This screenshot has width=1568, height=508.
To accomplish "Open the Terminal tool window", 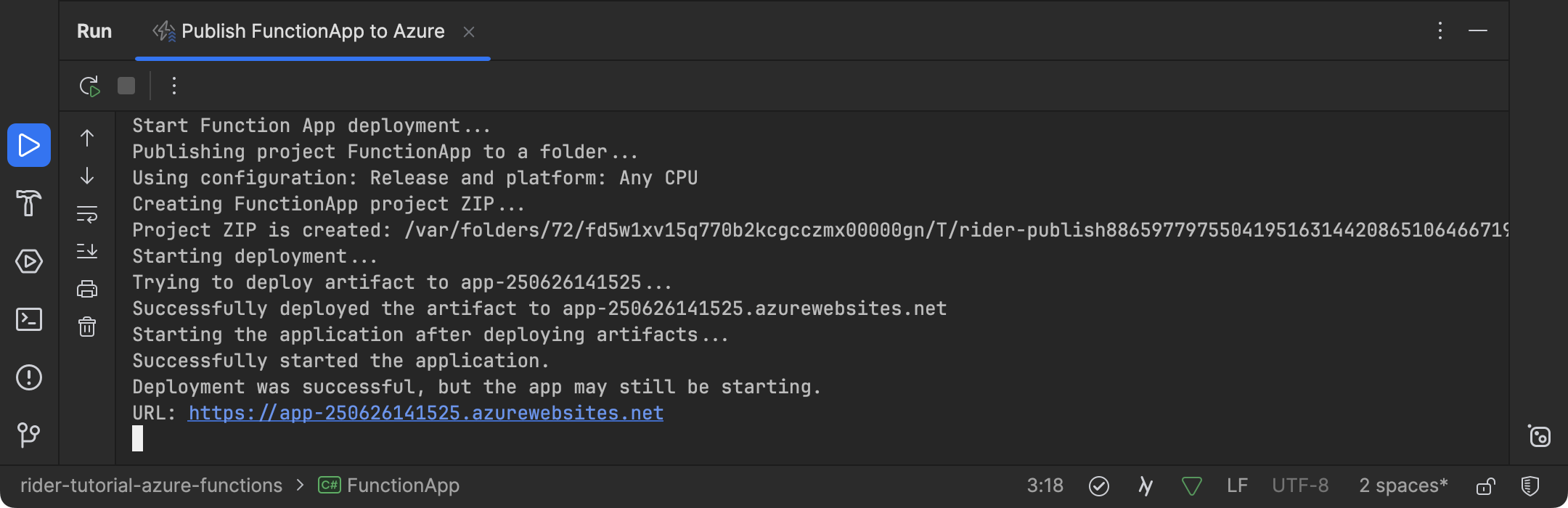I will (29, 319).
